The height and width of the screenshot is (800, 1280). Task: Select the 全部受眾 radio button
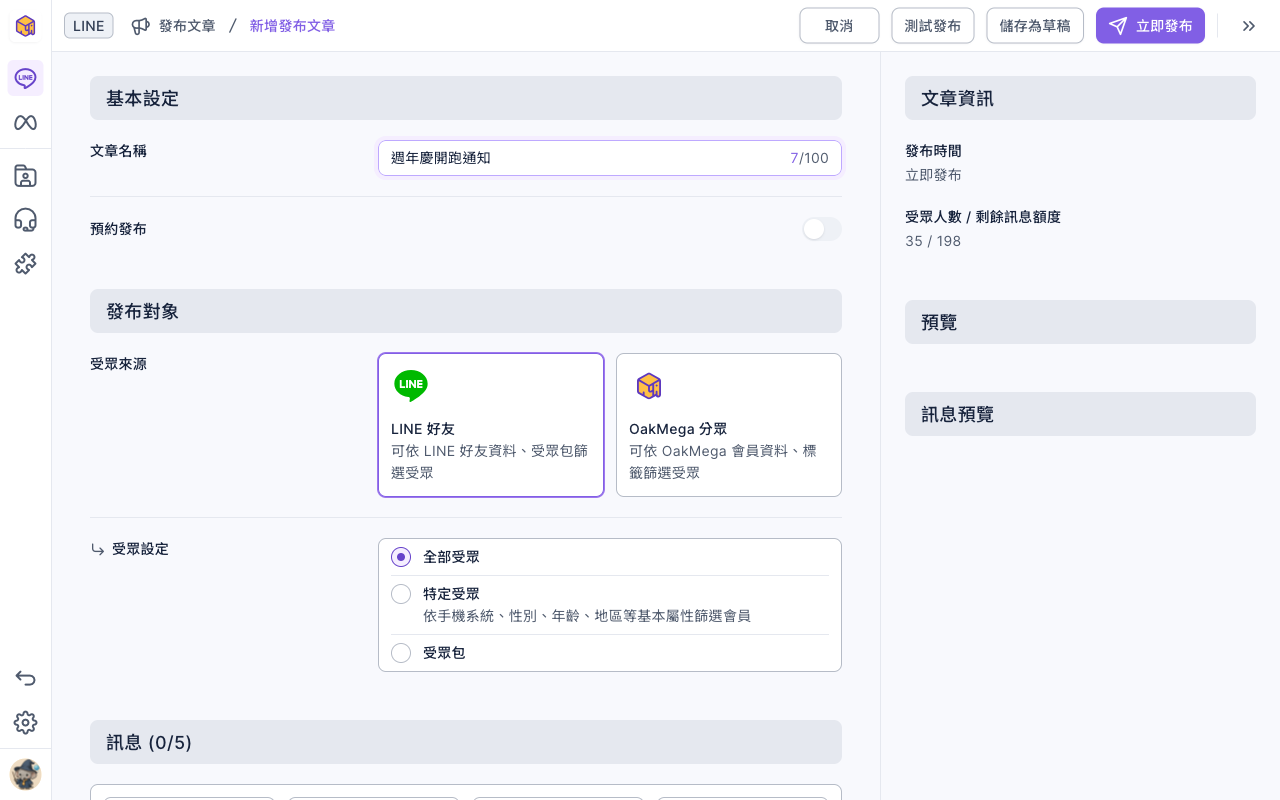pos(401,557)
